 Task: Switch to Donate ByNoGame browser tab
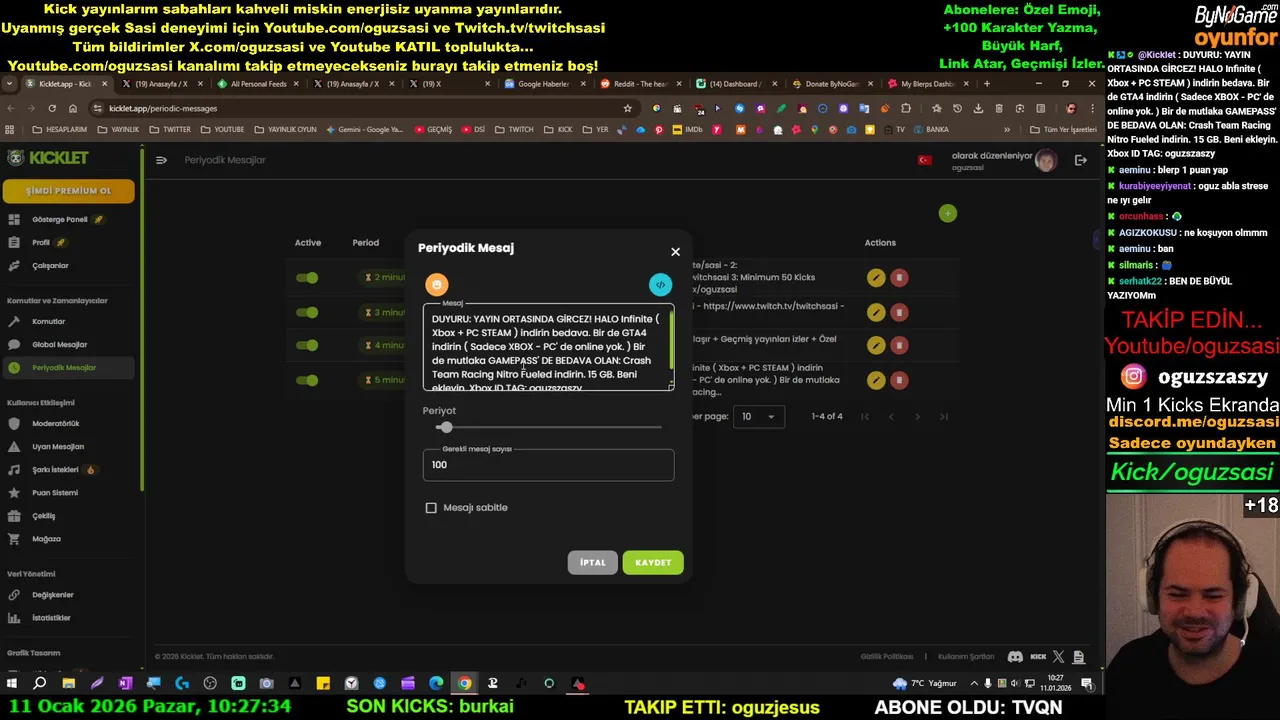(x=830, y=84)
